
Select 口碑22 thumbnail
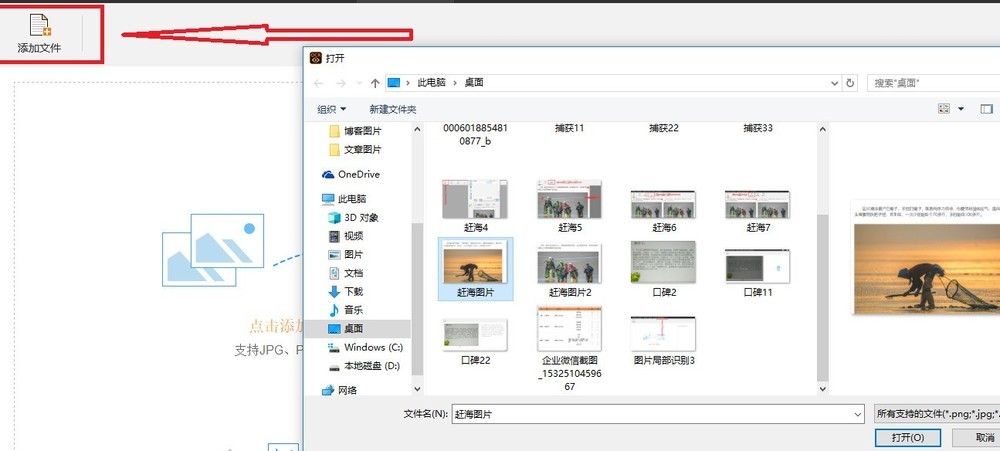pos(475,336)
